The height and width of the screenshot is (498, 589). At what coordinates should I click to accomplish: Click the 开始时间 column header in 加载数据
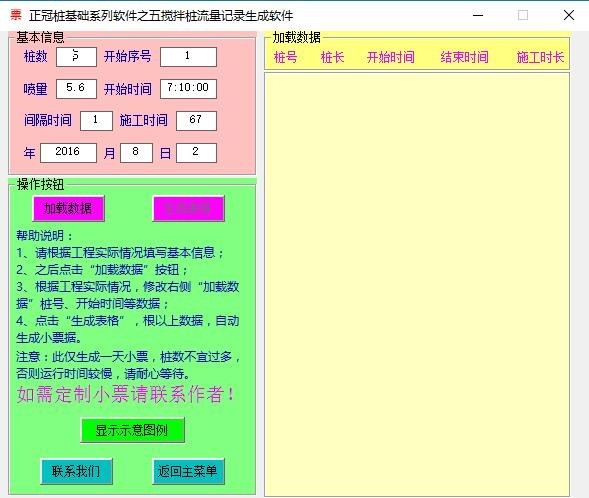click(391, 57)
